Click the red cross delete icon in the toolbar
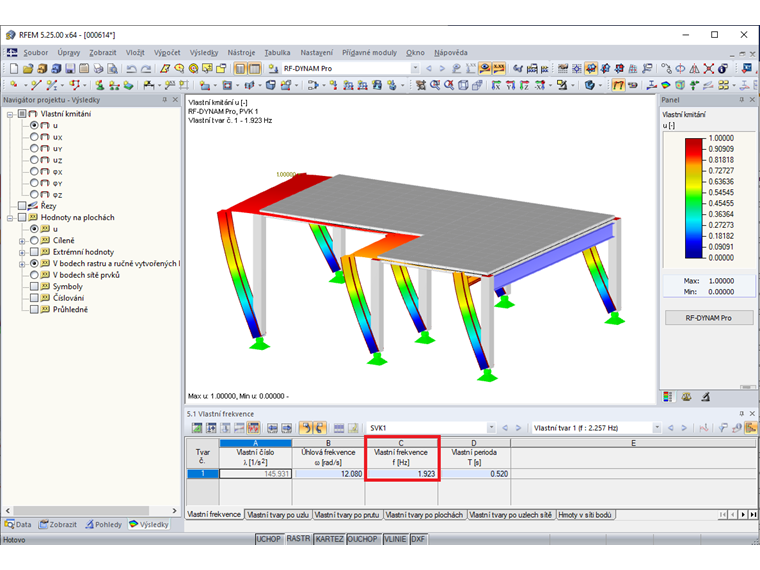Viewport: 760px width, 570px height. (709, 69)
